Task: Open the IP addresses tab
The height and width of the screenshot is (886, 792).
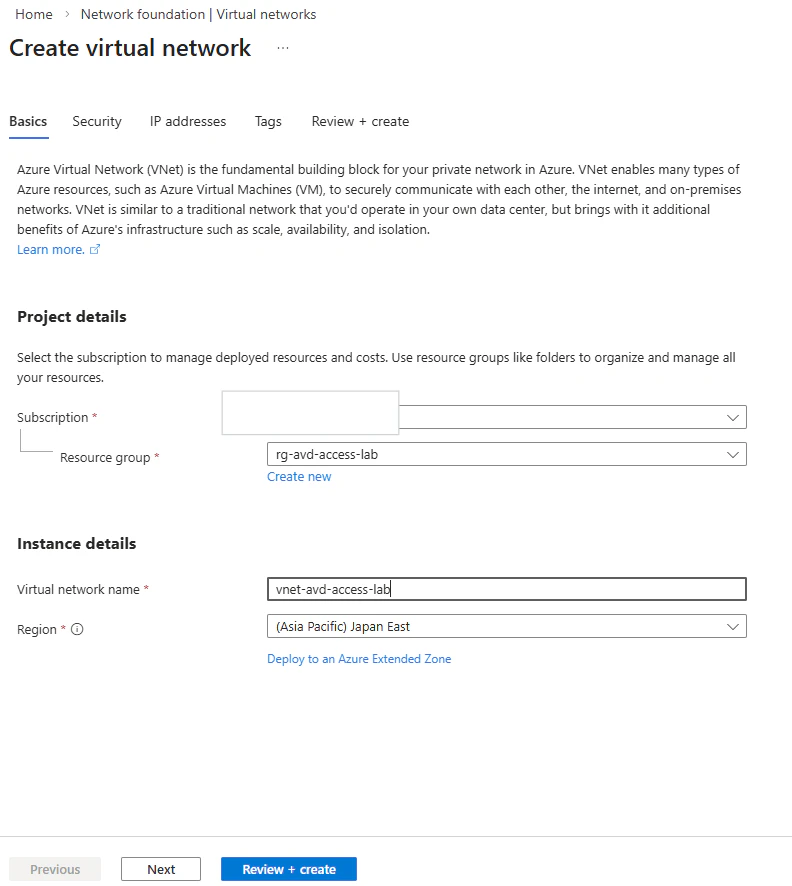Action: 188,121
